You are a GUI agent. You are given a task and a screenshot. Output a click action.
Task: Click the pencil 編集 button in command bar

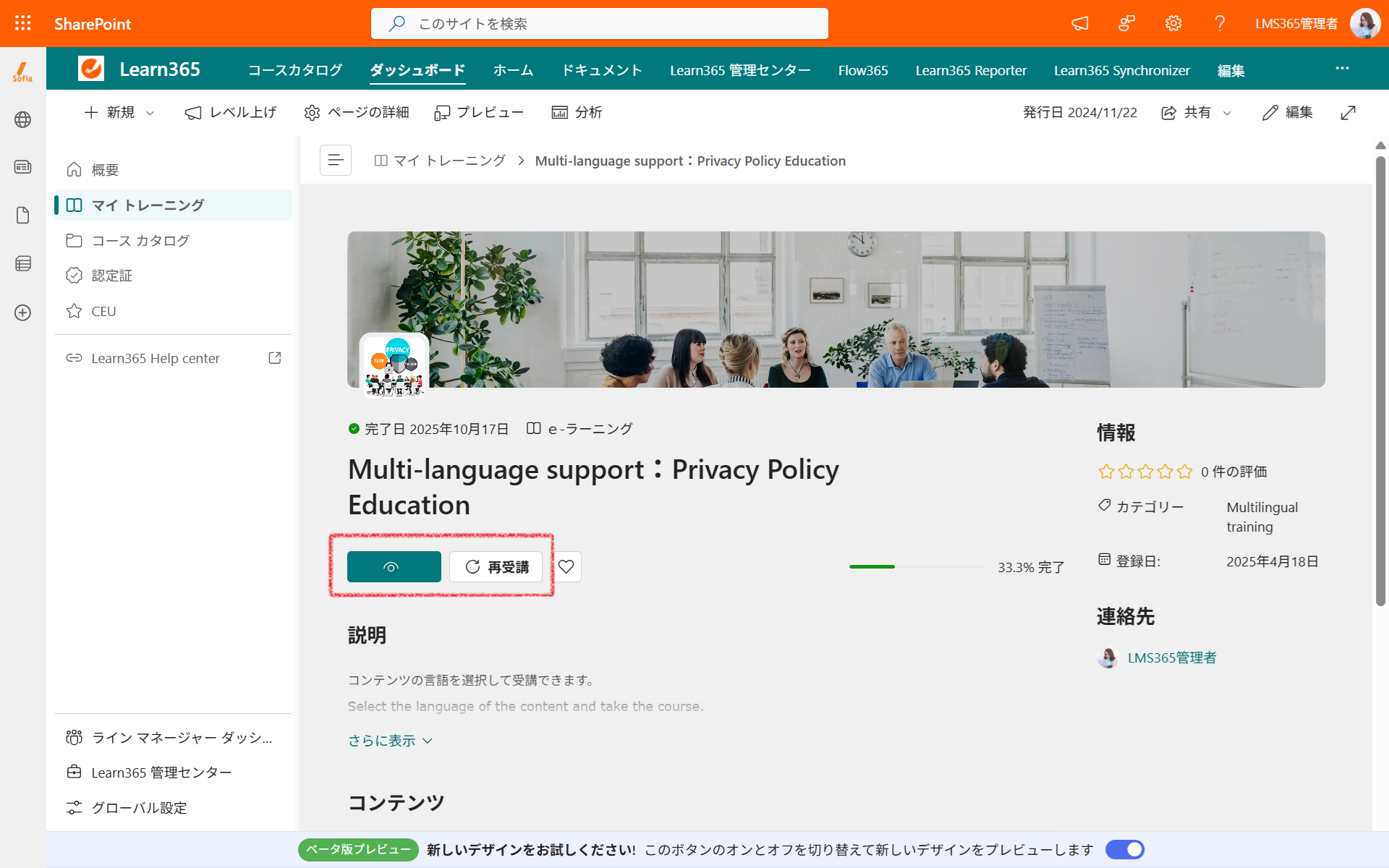click(x=1287, y=113)
